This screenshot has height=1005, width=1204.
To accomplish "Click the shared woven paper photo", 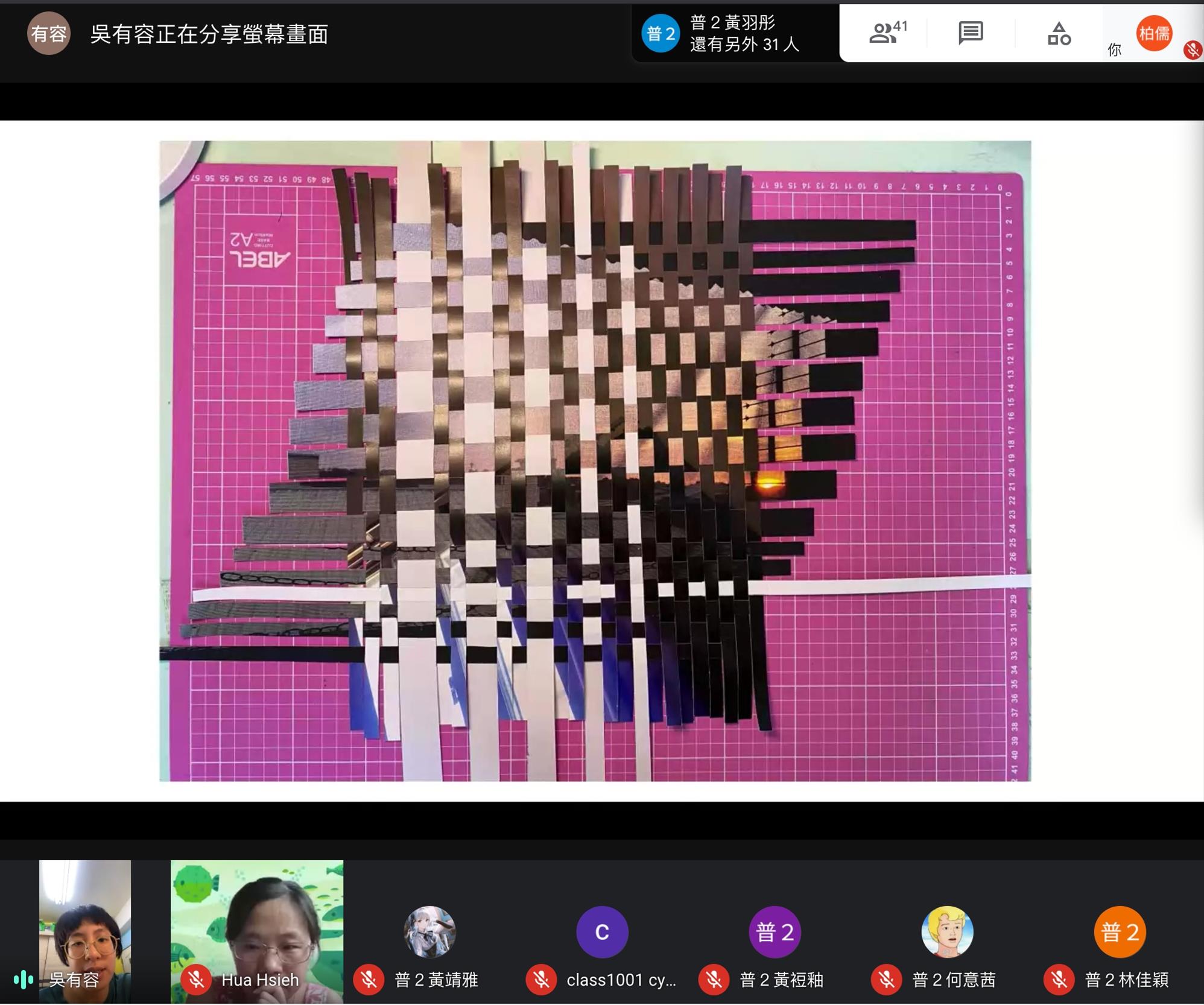I will (x=595, y=461).
